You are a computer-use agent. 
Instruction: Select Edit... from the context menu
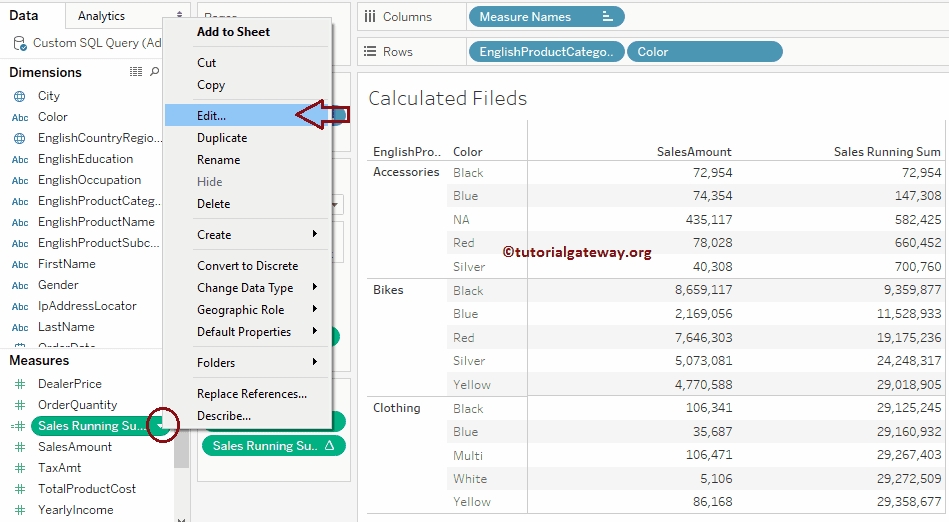click(212, 116)
